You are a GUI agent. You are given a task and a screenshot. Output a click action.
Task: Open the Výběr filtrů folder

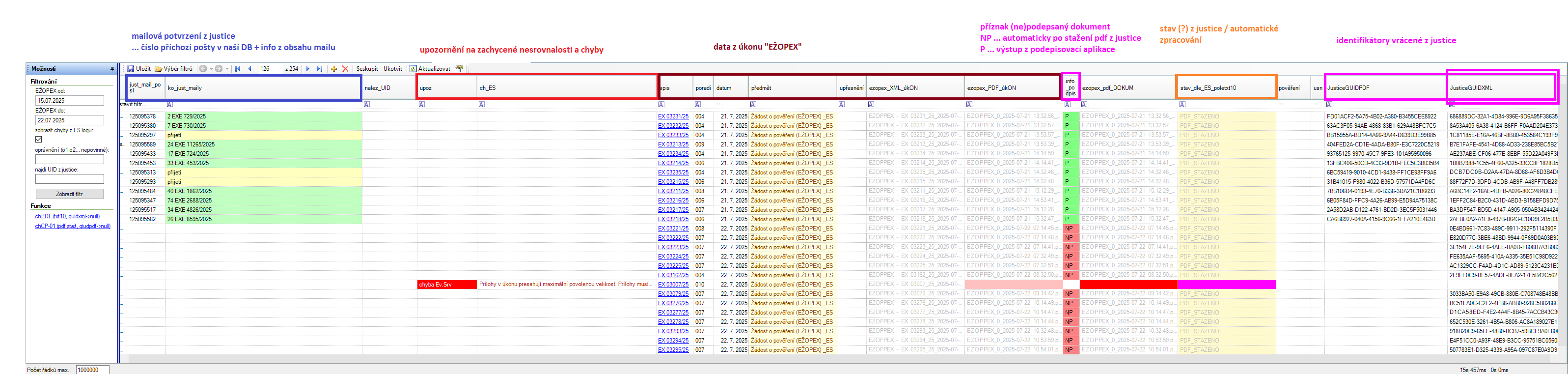pyautogui.click(x=158, y=69)
